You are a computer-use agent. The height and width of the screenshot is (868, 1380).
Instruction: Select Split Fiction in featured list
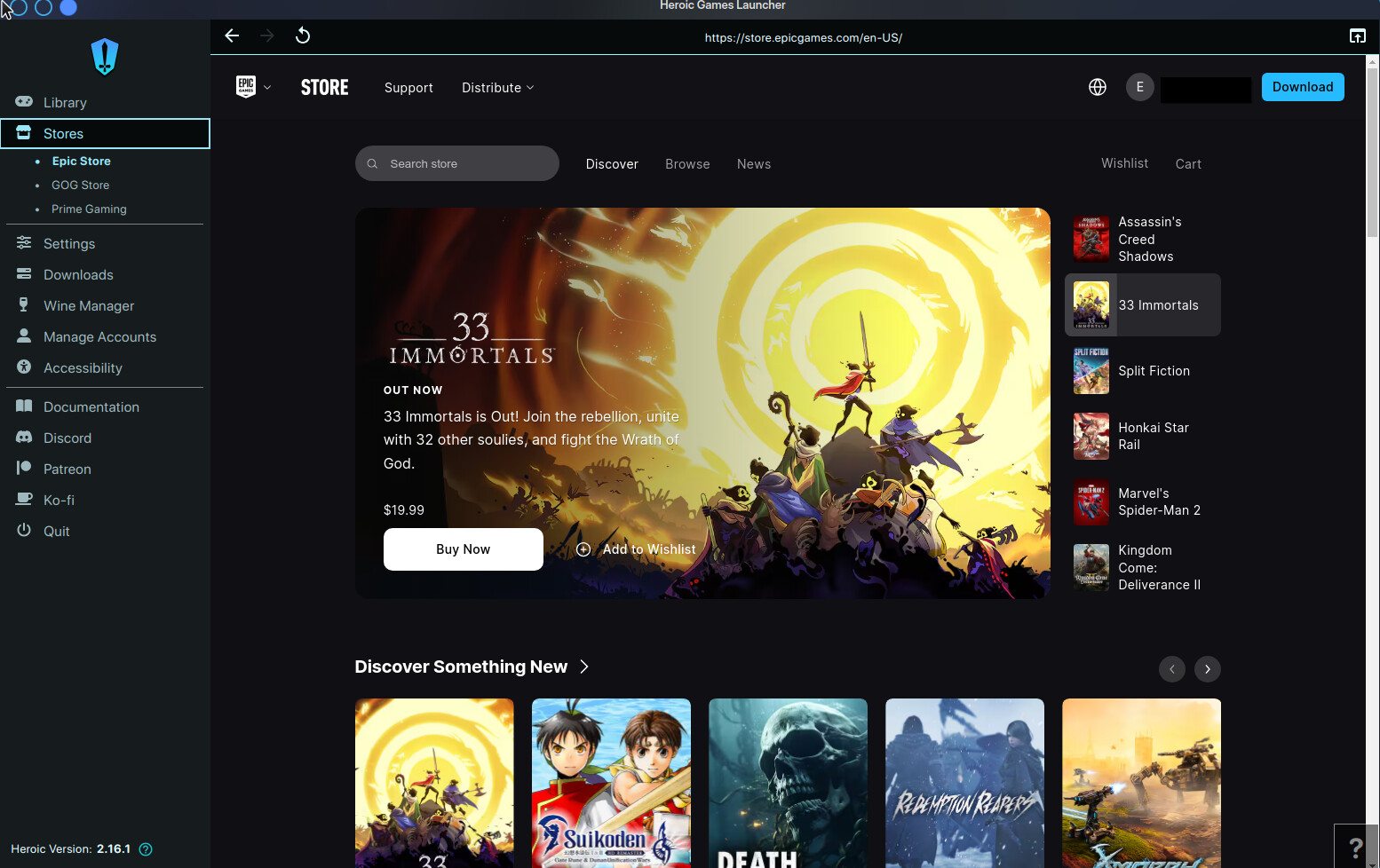pos(1143,371)
